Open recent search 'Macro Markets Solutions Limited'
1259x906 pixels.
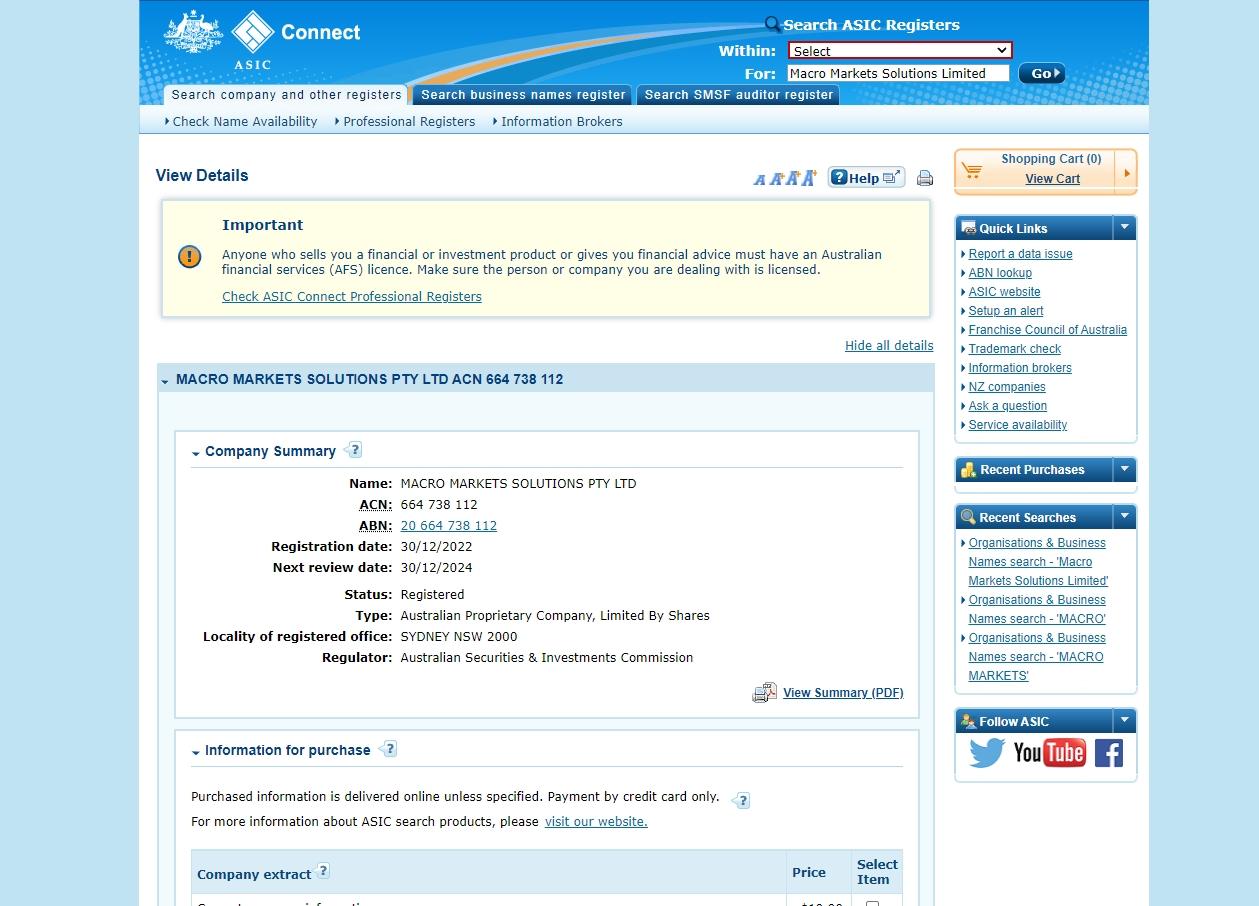tap(1038, 562)
